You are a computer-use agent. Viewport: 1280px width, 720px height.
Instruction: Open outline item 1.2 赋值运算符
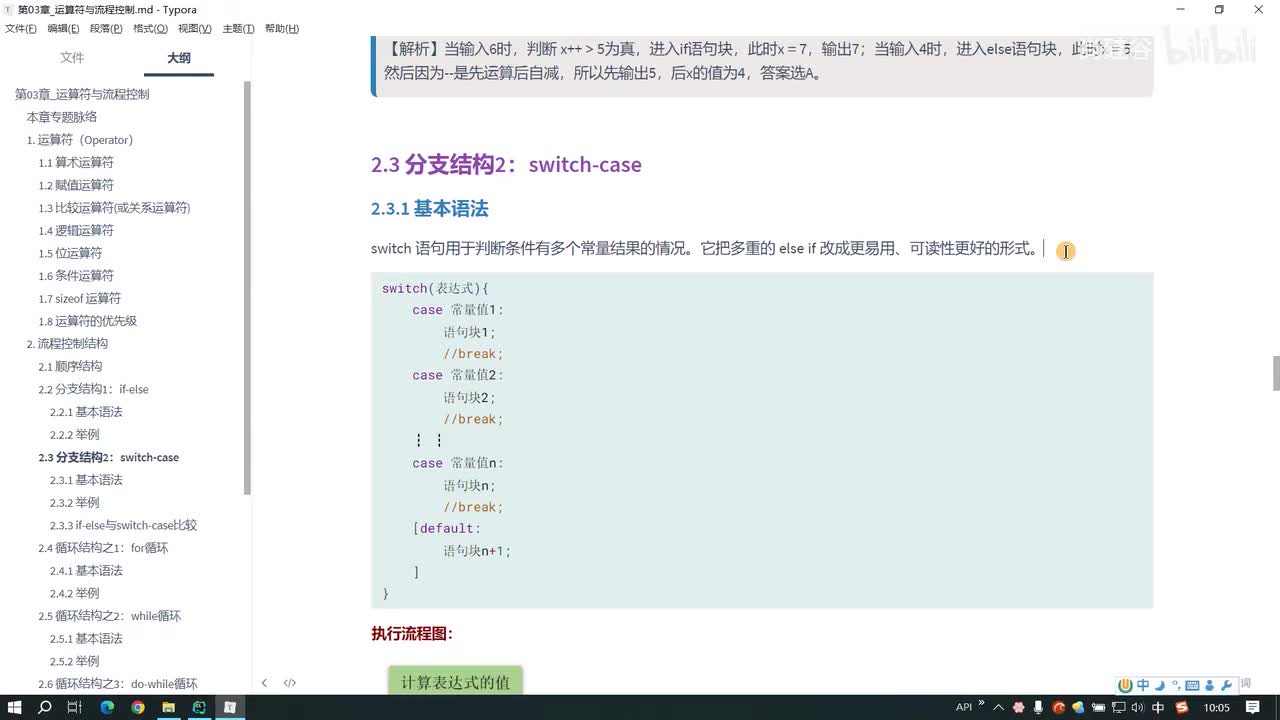pos(76,185)
